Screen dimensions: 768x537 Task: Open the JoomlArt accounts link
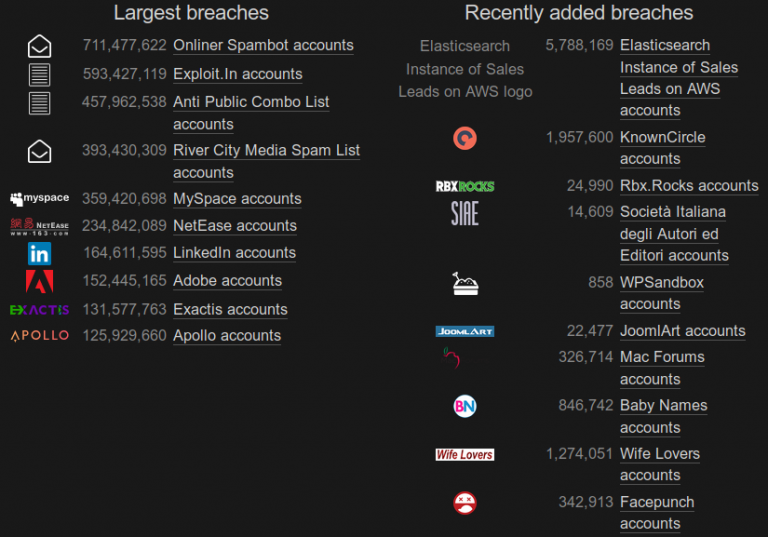point(682,331)
